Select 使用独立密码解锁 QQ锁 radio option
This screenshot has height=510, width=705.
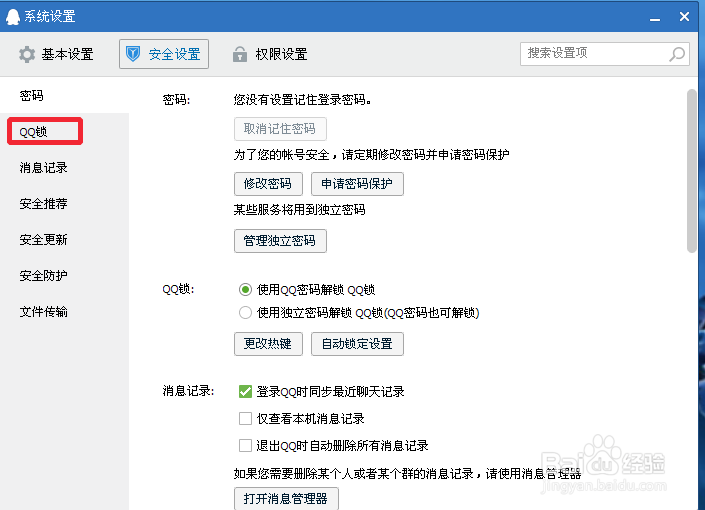(x=245, y=313)
